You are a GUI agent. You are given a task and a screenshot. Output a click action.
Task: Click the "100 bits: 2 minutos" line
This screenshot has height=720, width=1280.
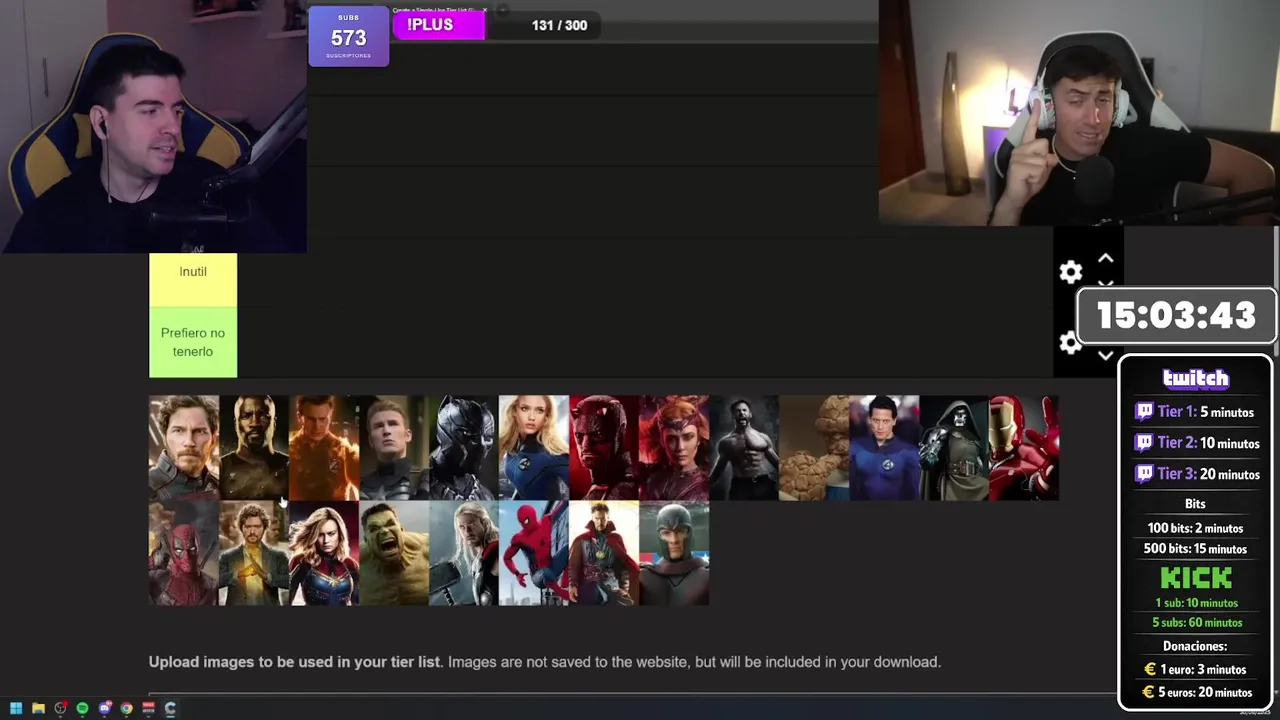(1195, 528)
